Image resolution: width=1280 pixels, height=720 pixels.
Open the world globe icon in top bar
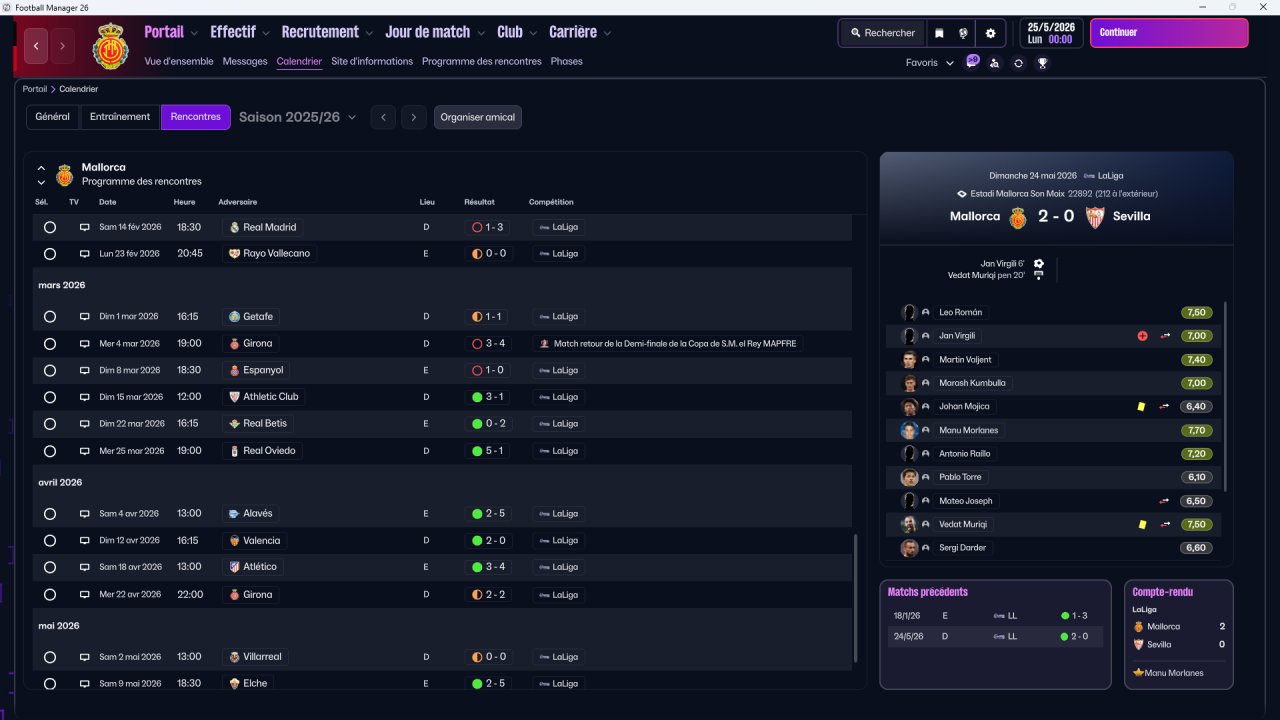(x=964, y=33)
